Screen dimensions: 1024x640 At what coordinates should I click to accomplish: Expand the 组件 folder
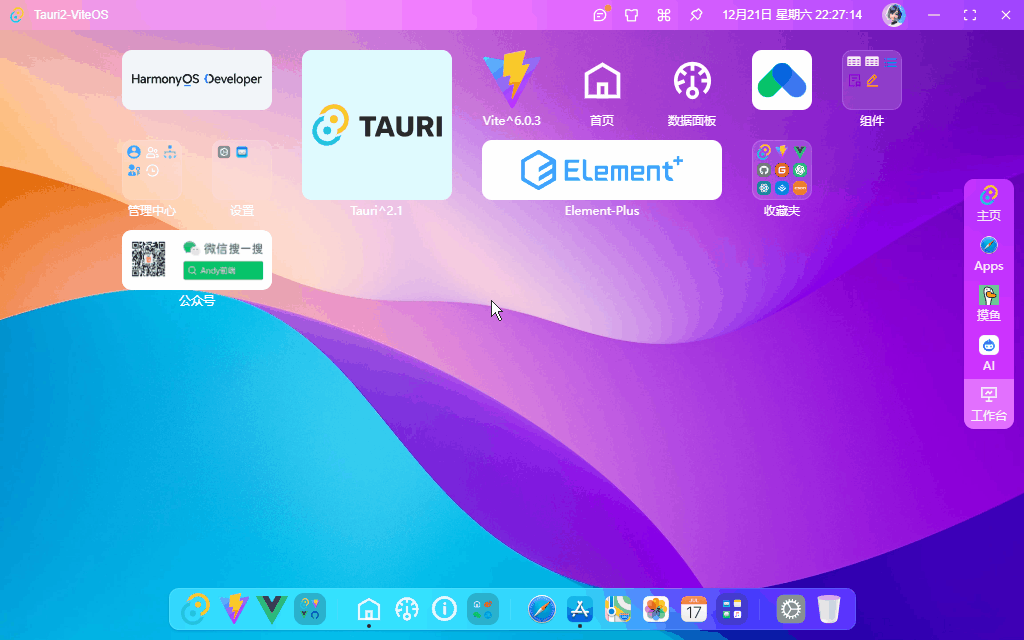pyautogui.click(x=872, y=80)
